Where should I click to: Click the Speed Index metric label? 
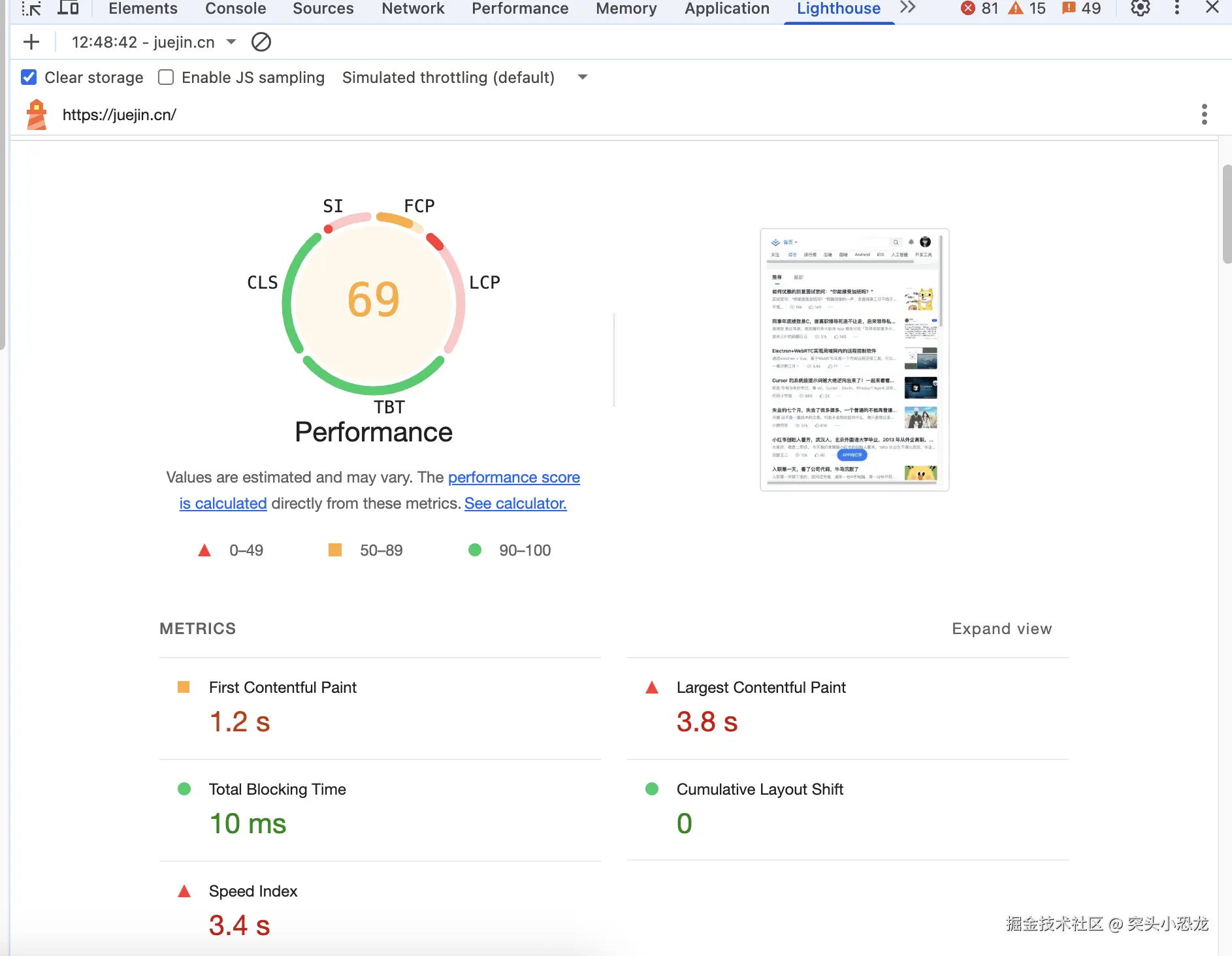253,891
